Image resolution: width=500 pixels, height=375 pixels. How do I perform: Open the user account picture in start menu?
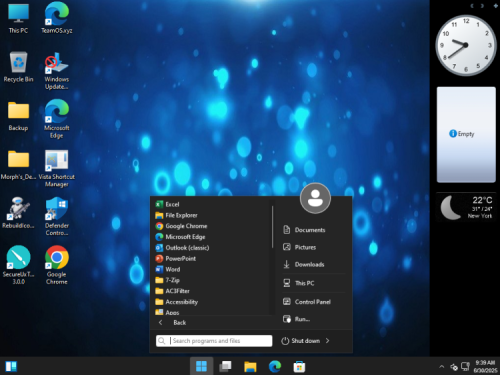click(315, 198)
